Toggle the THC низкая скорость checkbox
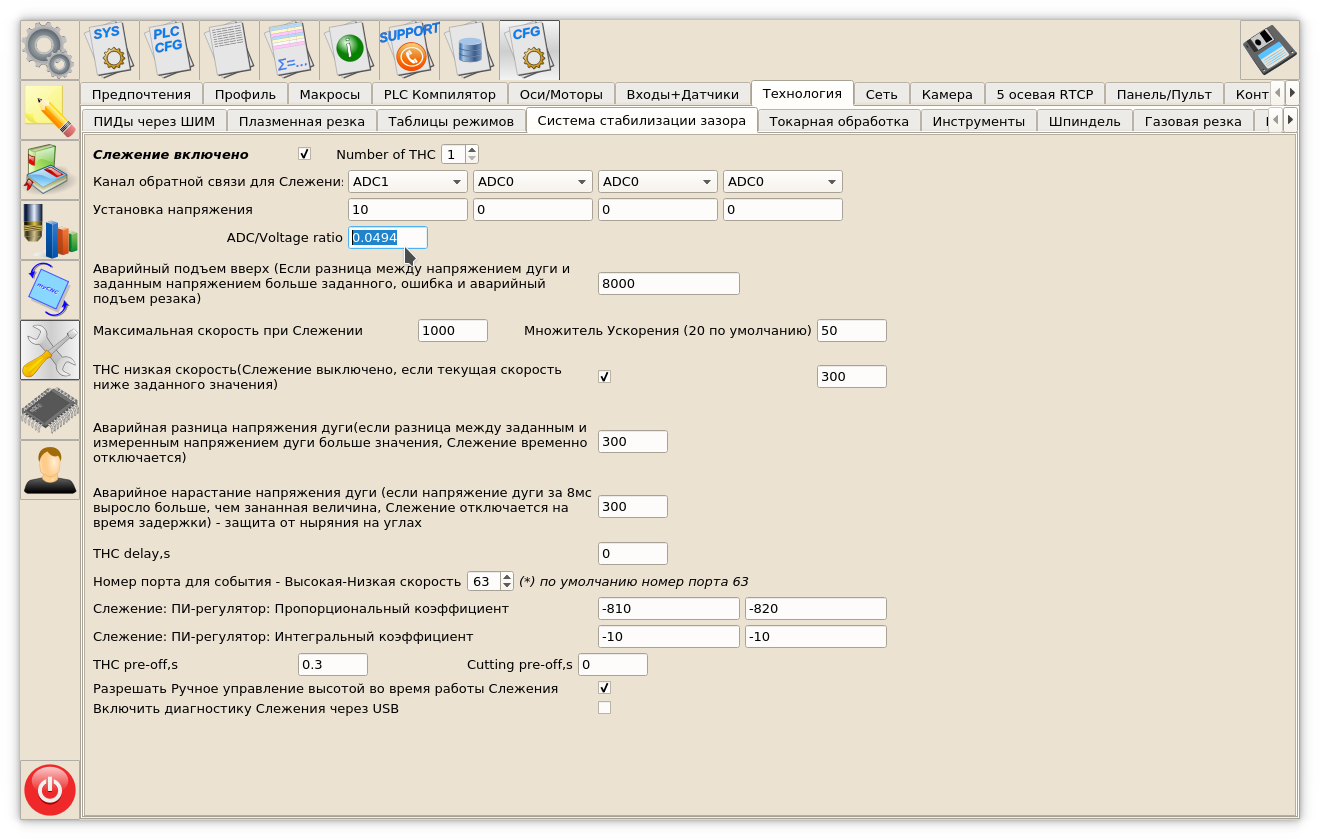Screen dimensions: 1320x840 click(x=604, y=376)
